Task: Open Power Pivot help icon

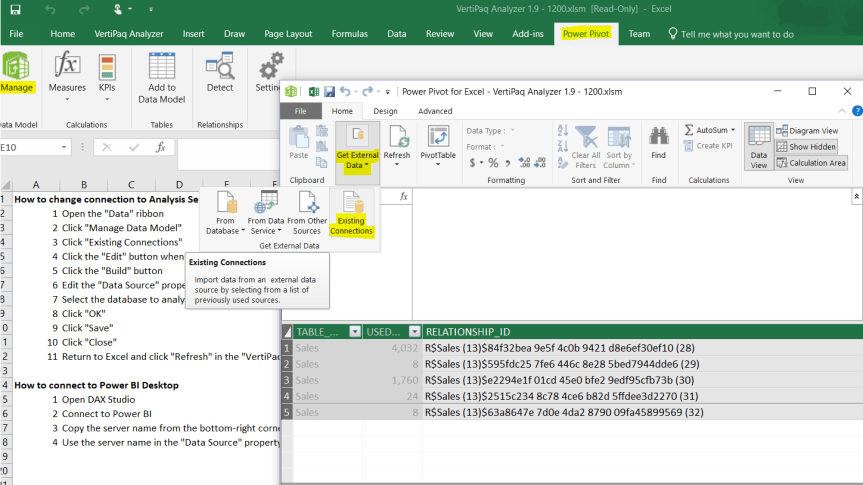Action: (857, 111)
